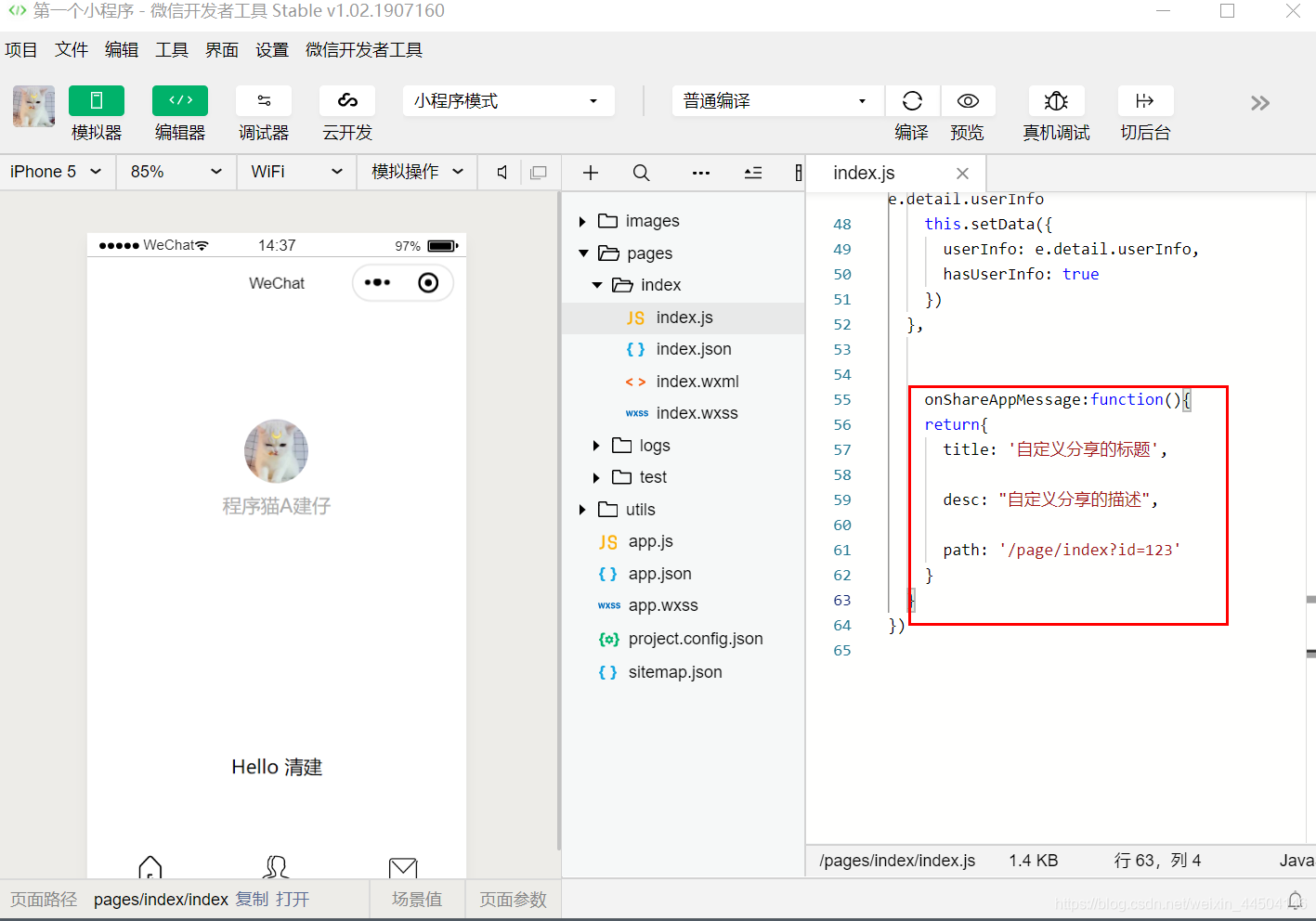Click the preview (预览) eye icon
The height and width of the screenshot is (921, 1316).
pos(968,100)
